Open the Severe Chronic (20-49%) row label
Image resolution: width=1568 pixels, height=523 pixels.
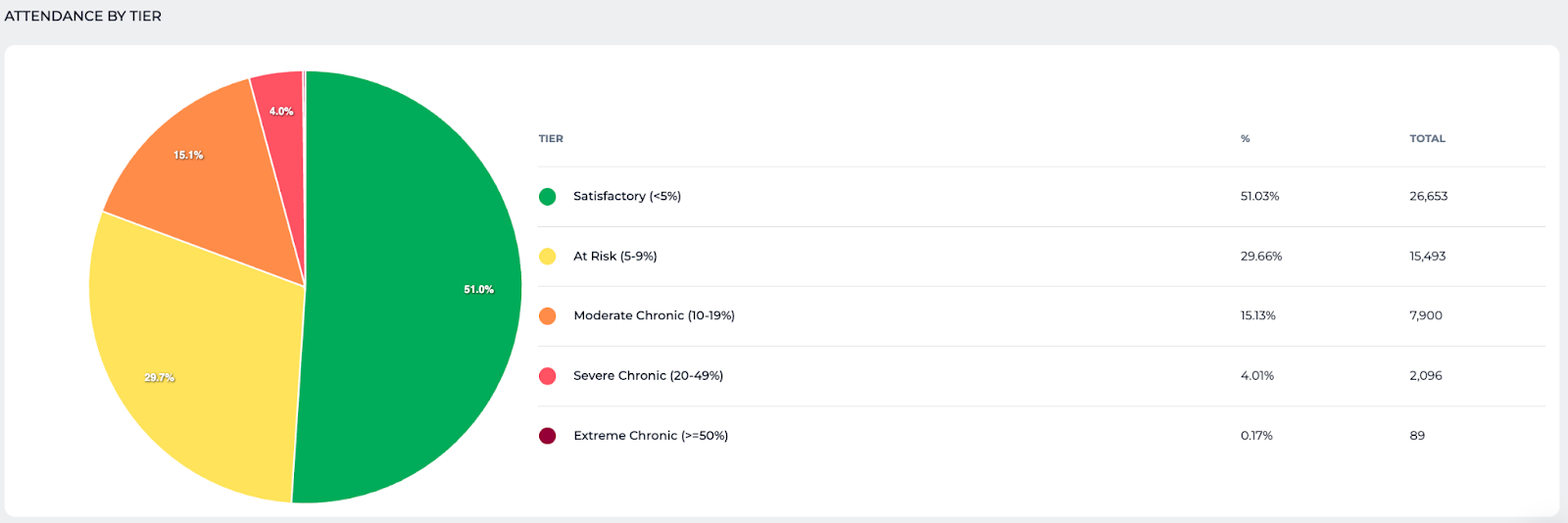648,376
